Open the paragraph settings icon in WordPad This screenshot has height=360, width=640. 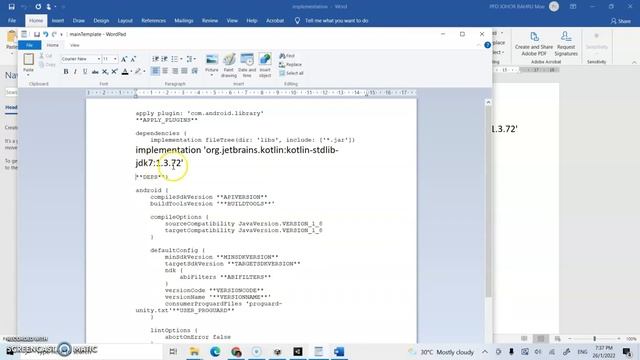(195, 71)
